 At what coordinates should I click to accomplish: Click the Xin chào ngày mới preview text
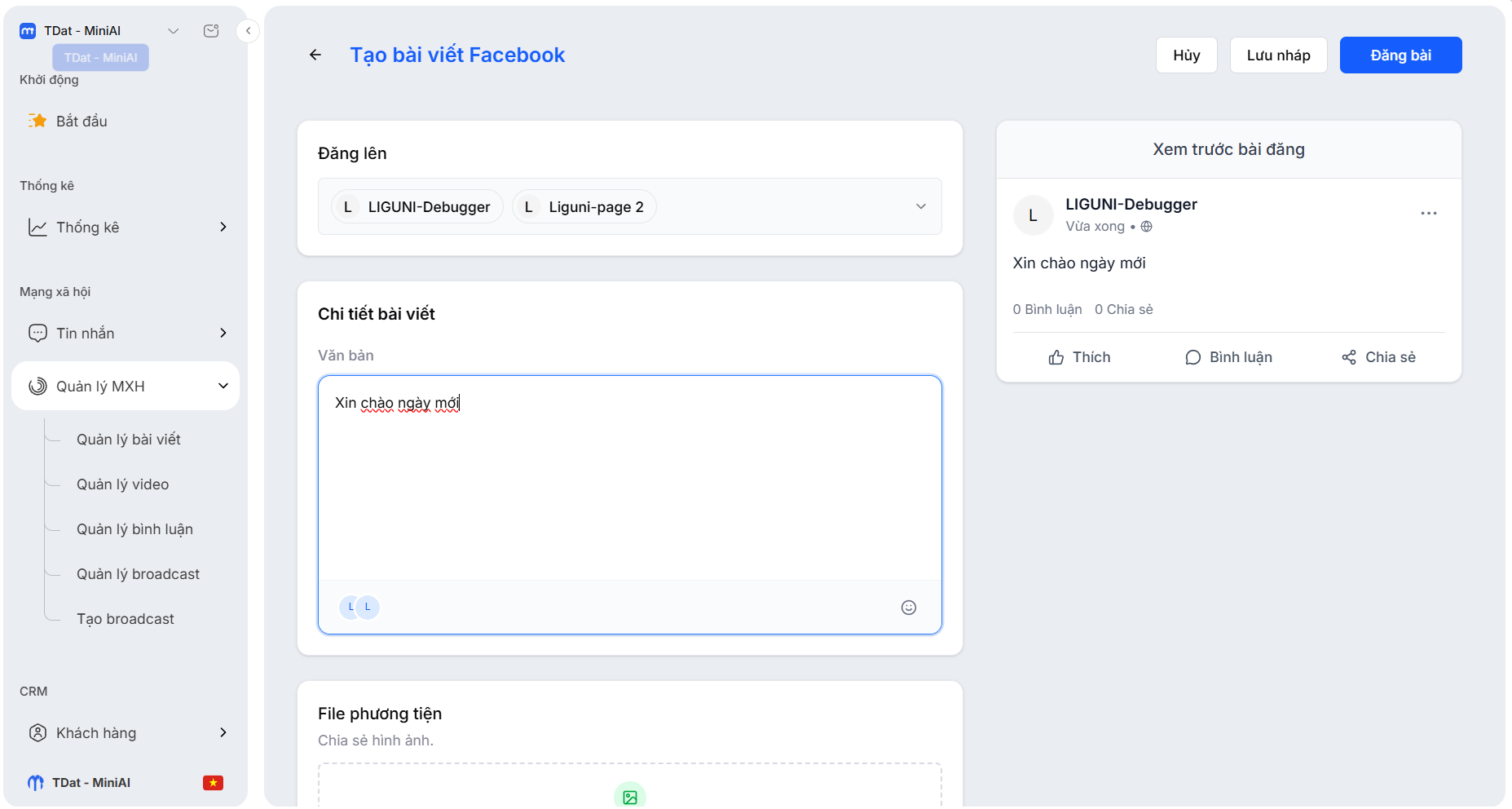(x=1079, y=263)
